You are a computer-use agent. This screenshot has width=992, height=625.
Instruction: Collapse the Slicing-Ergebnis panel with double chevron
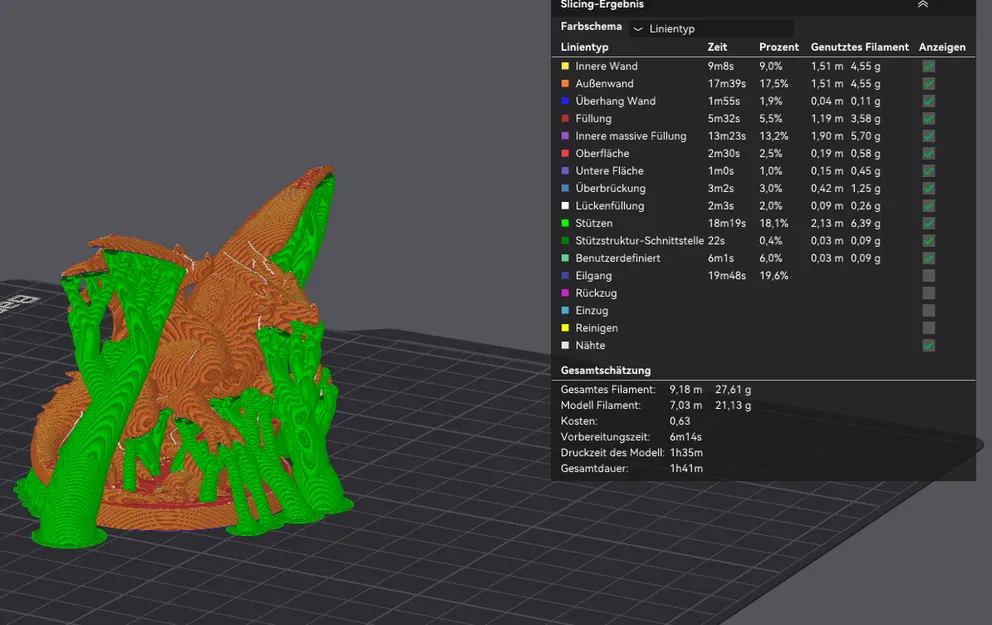pyautogui.click(x=922, y=5)
